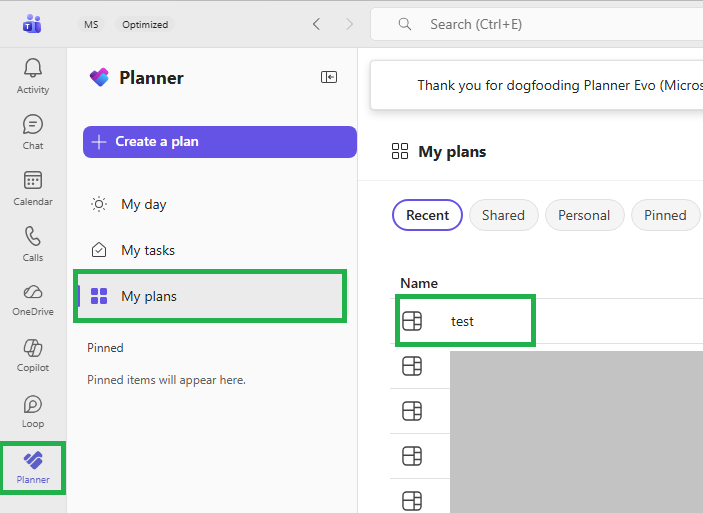Switch to the Shared filter tab
703x513 pixels.
[503, 215]
